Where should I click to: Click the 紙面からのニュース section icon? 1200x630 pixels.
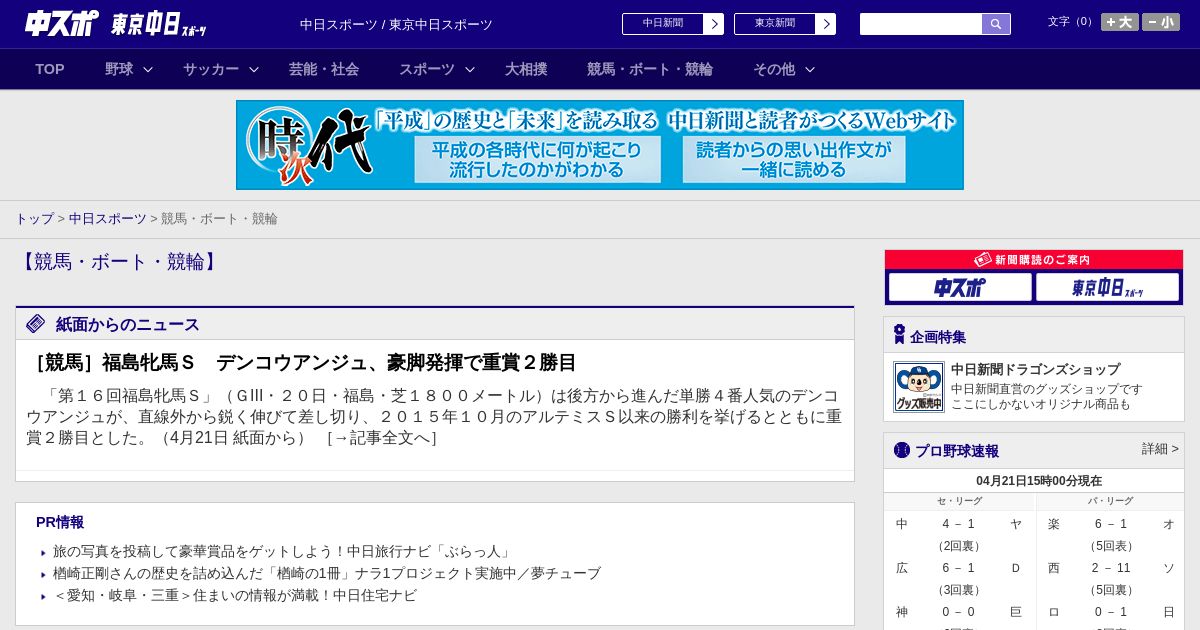36,324
